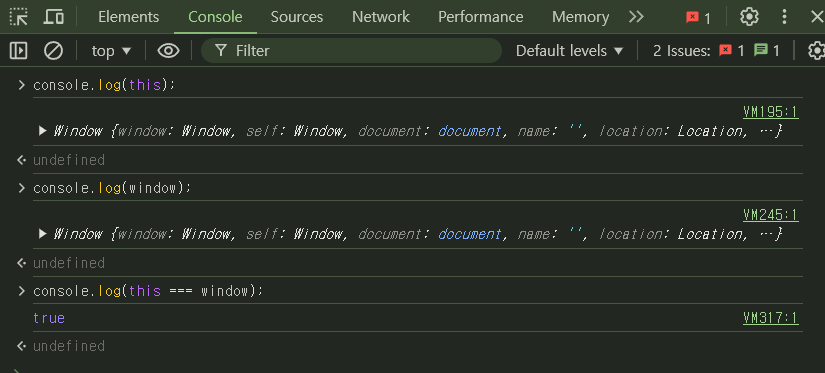
Task: Click the blue document link in first Window output
Action: click(x=470, y=131)
